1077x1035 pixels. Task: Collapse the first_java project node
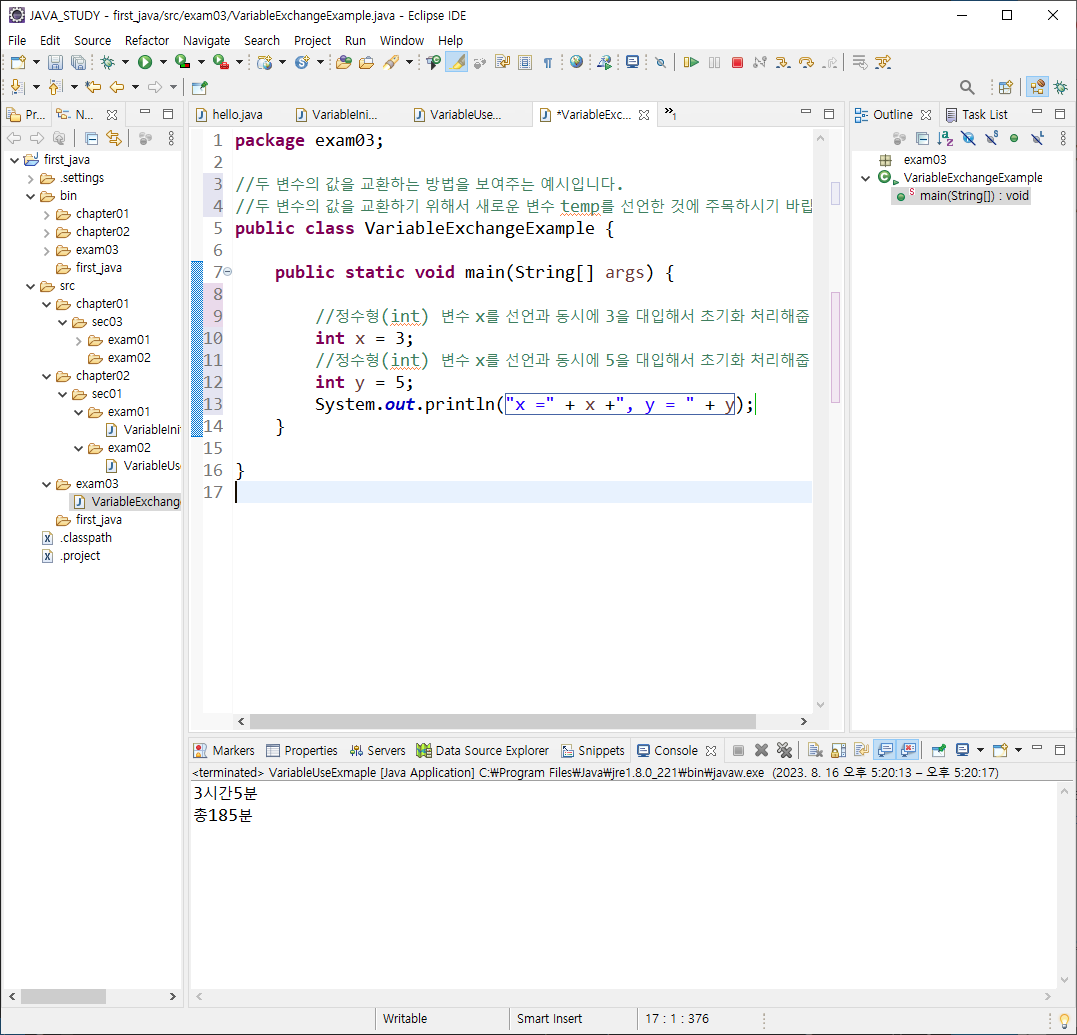[14, 160]
